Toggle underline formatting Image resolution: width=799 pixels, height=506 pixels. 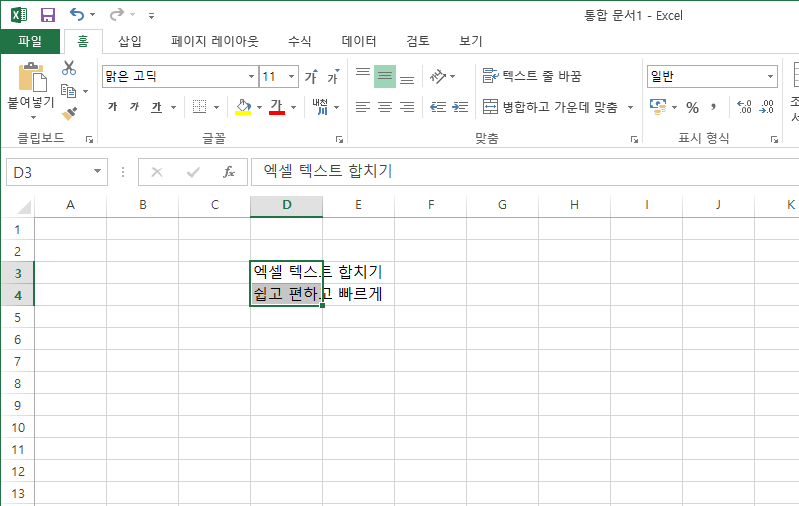(x=156, y=106)
